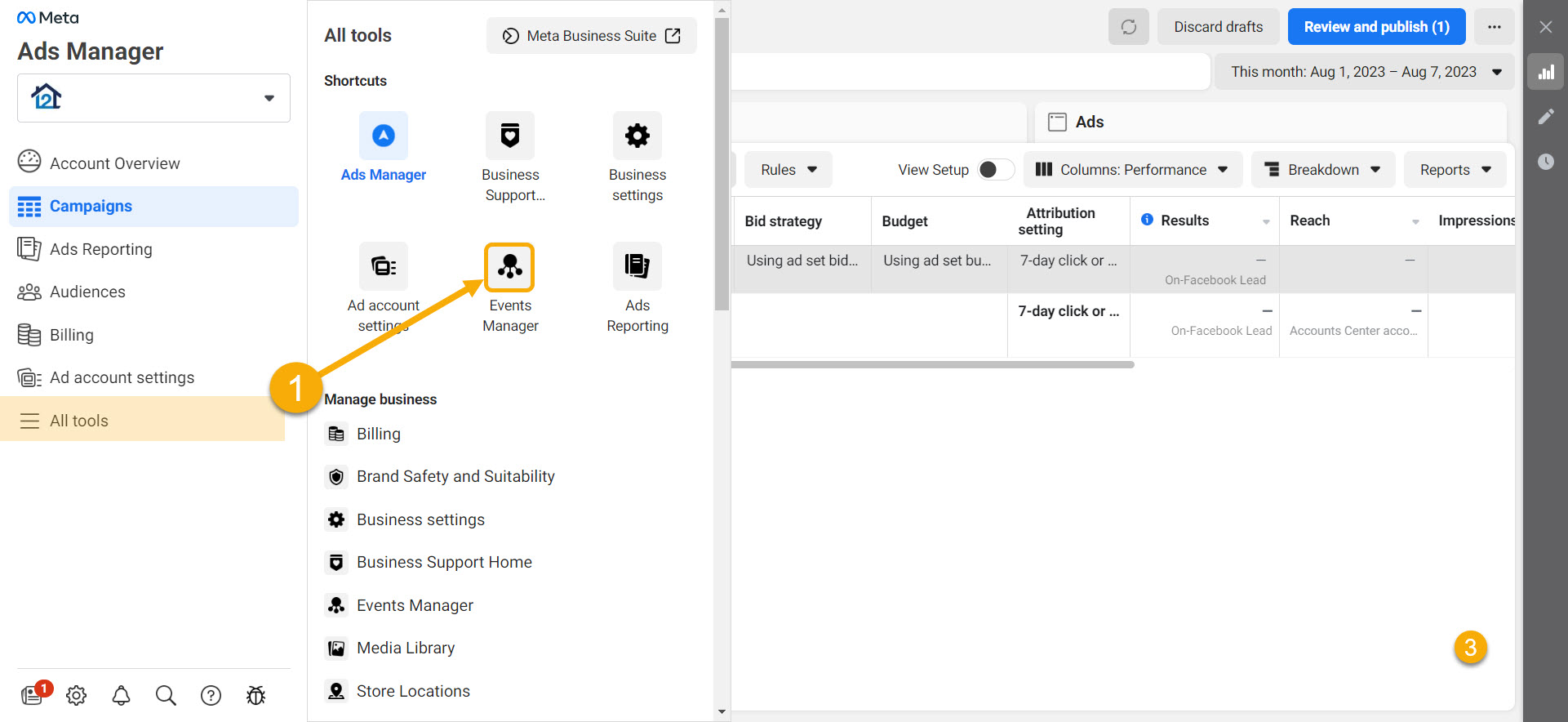Click Review and publish (1)
The width and height of the screenshot is (1568, 722).
coord(1376,27)
